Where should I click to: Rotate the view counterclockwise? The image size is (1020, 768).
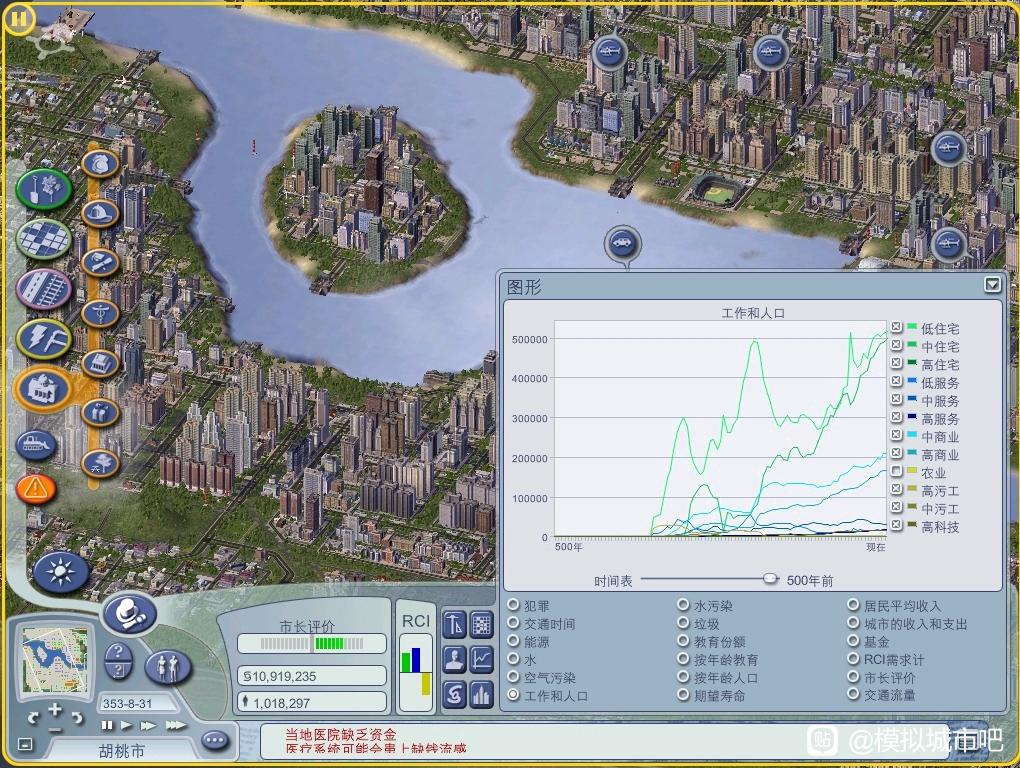(x=33, y=718)
